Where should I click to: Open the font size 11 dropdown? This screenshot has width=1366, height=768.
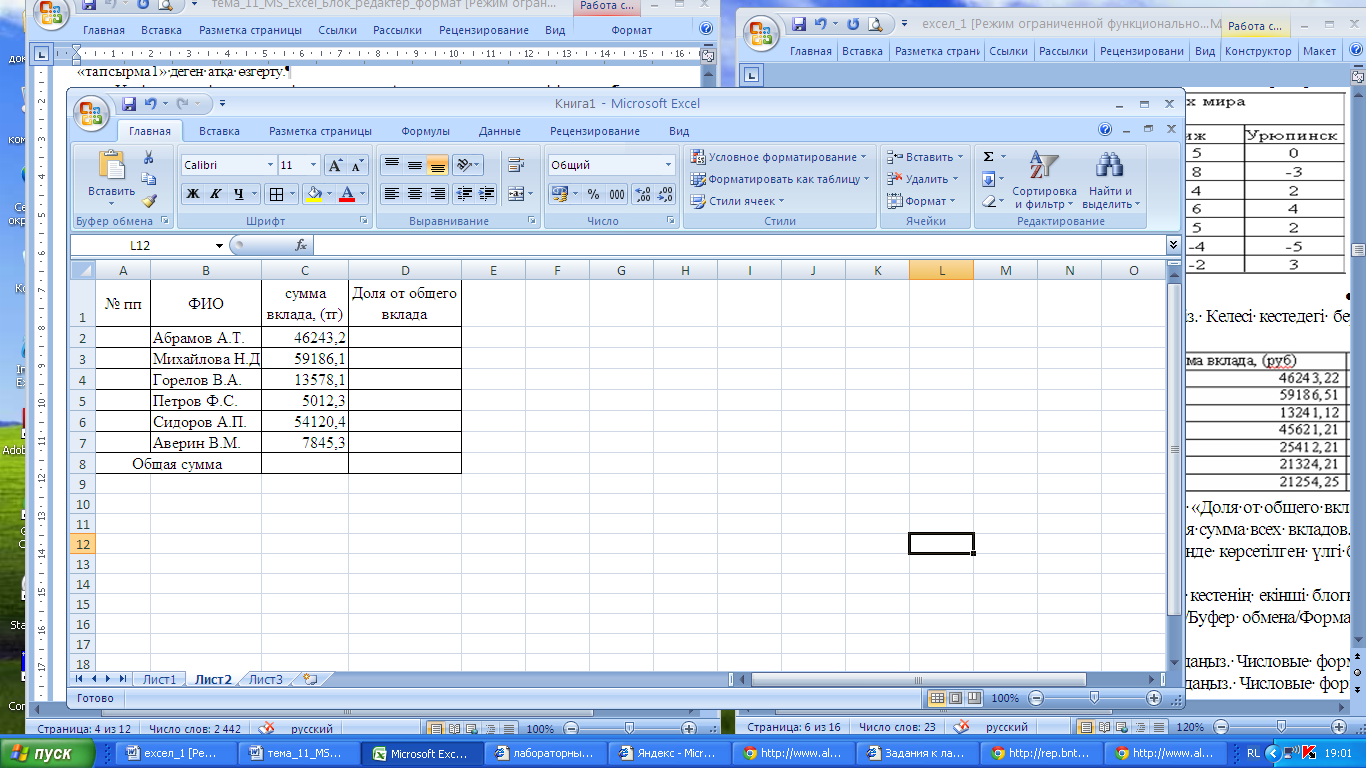pyautogui.click(x=314, y=165)
